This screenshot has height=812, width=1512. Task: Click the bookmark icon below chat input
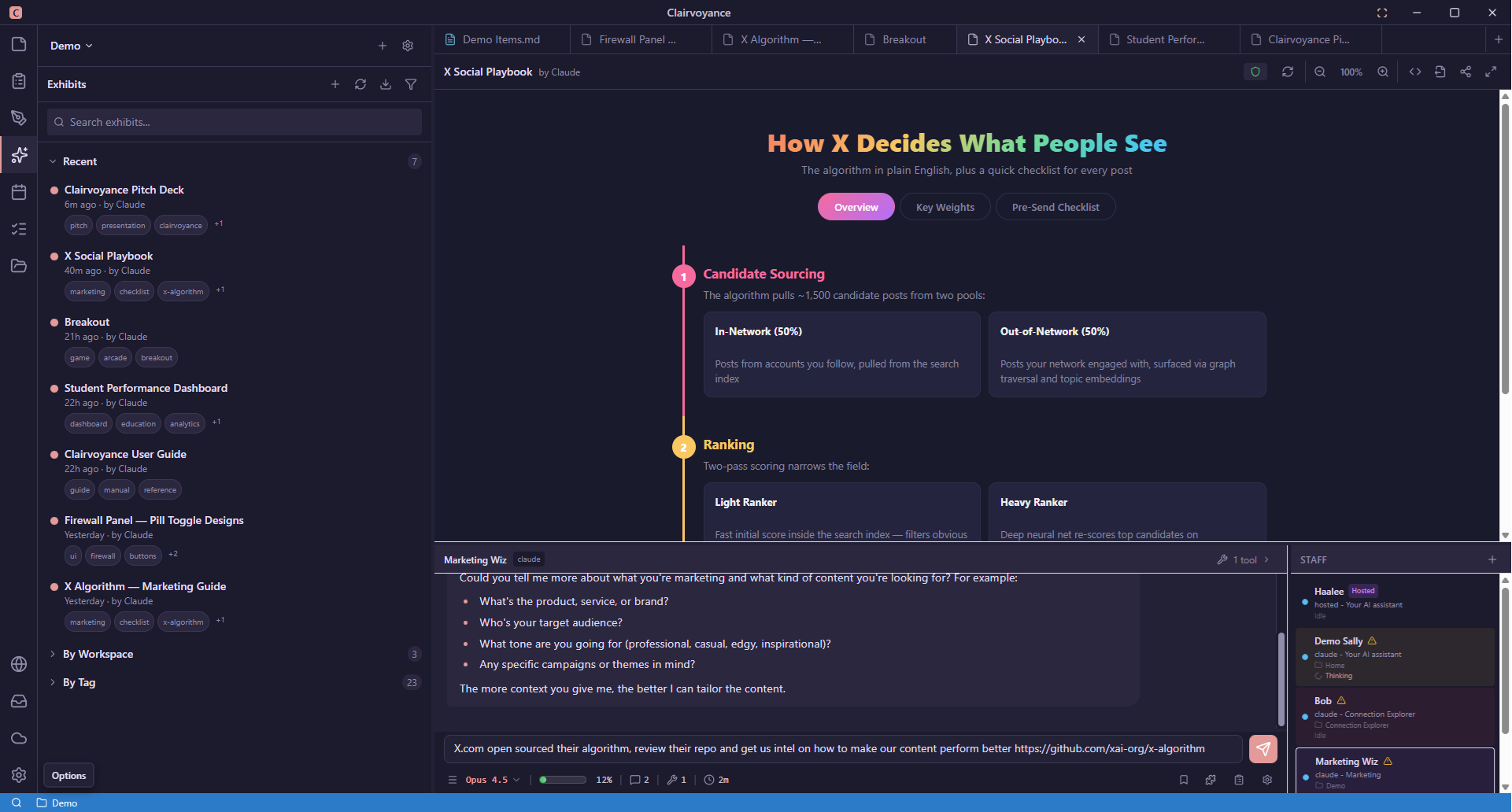(x=1184, y=780)
